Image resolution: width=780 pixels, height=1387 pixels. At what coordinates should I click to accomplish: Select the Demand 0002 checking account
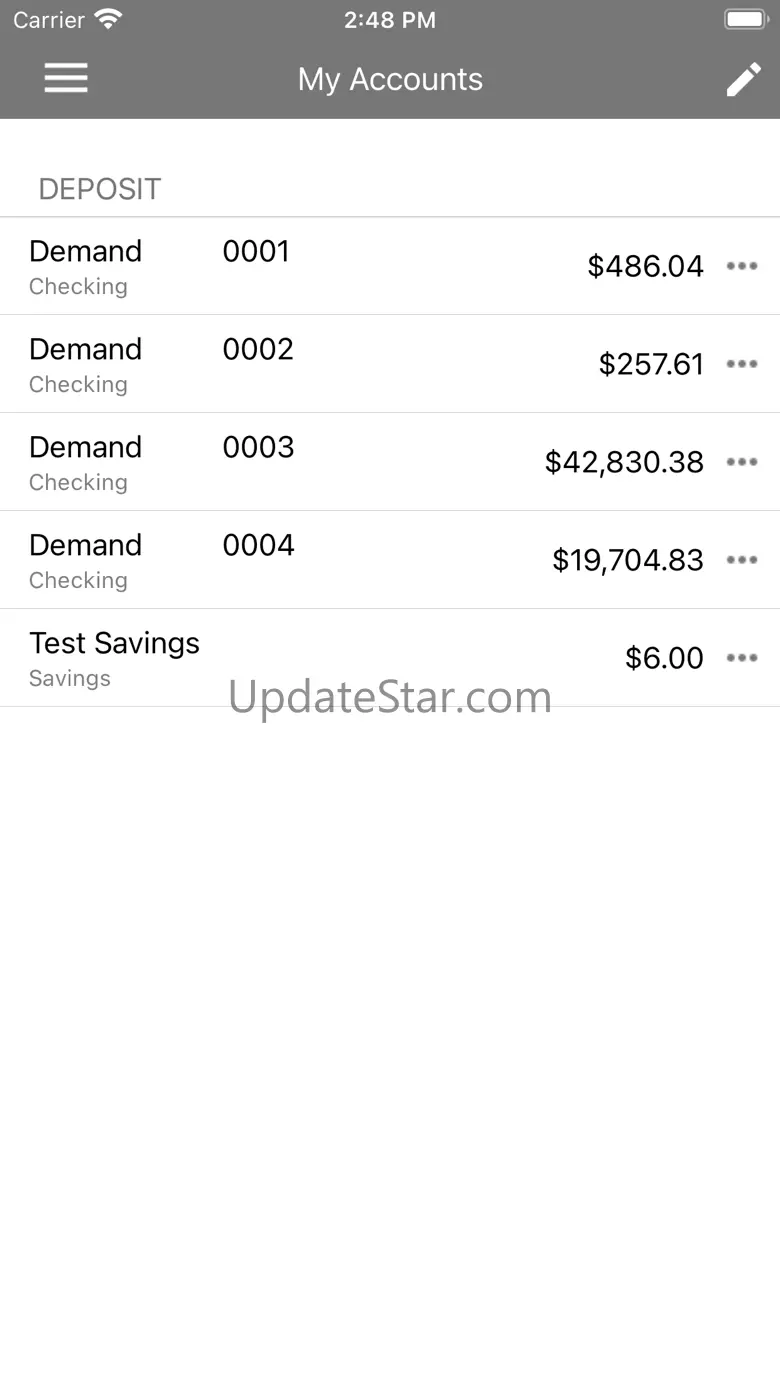160,364
